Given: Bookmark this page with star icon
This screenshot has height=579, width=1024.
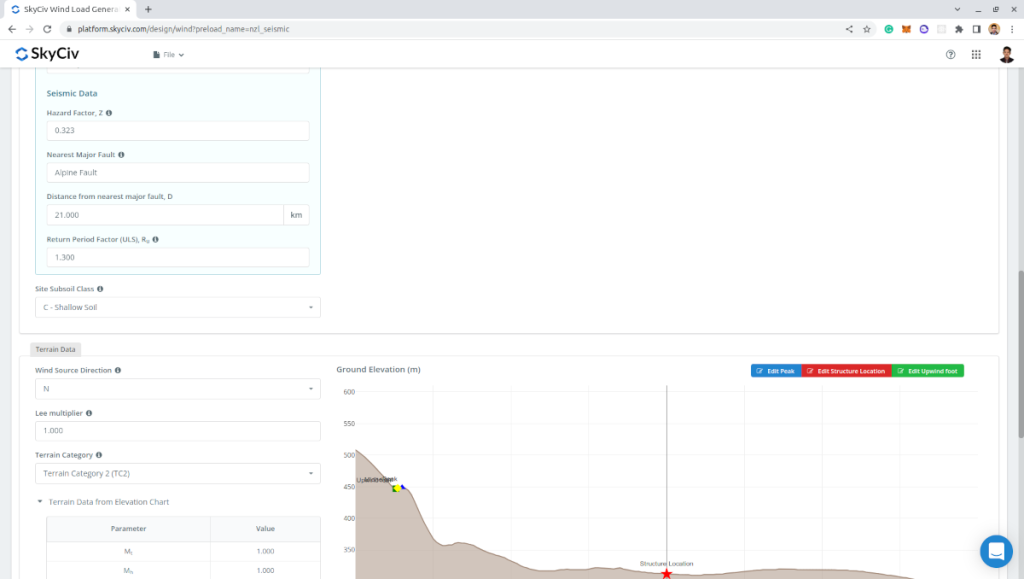Looking at the screenshot, I should [x=866, y=29].
